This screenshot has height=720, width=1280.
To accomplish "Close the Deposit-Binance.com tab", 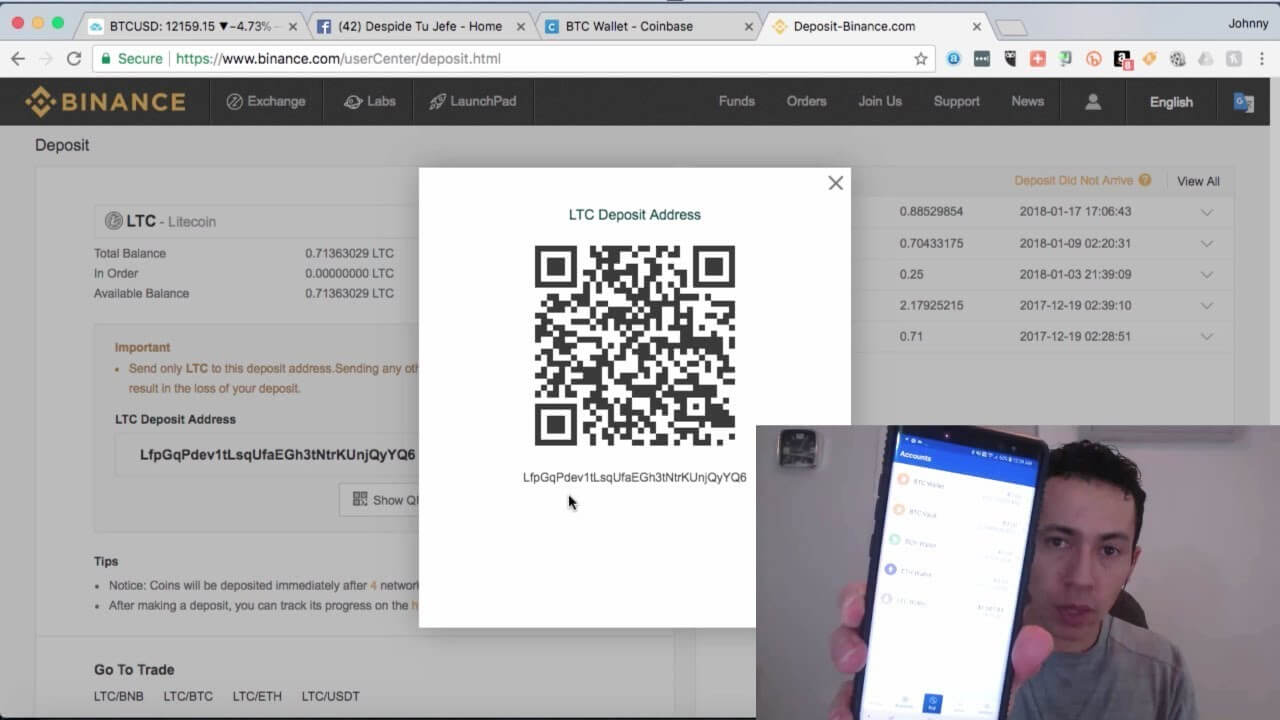I will tap(977, 27).
